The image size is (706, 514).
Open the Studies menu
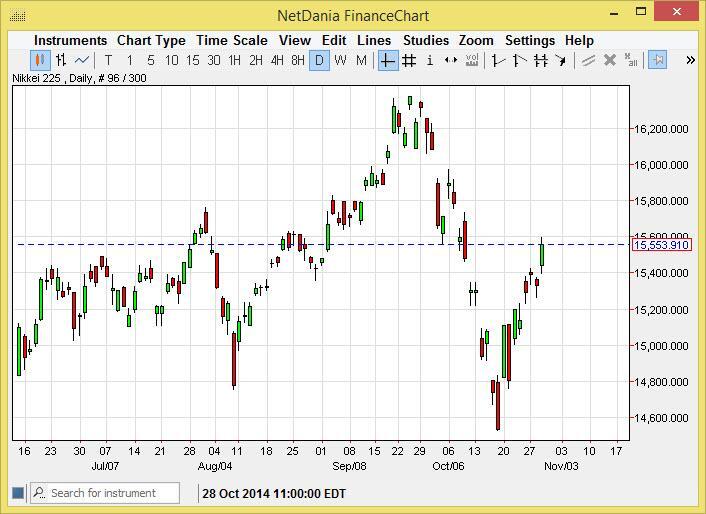coord(426,40)
